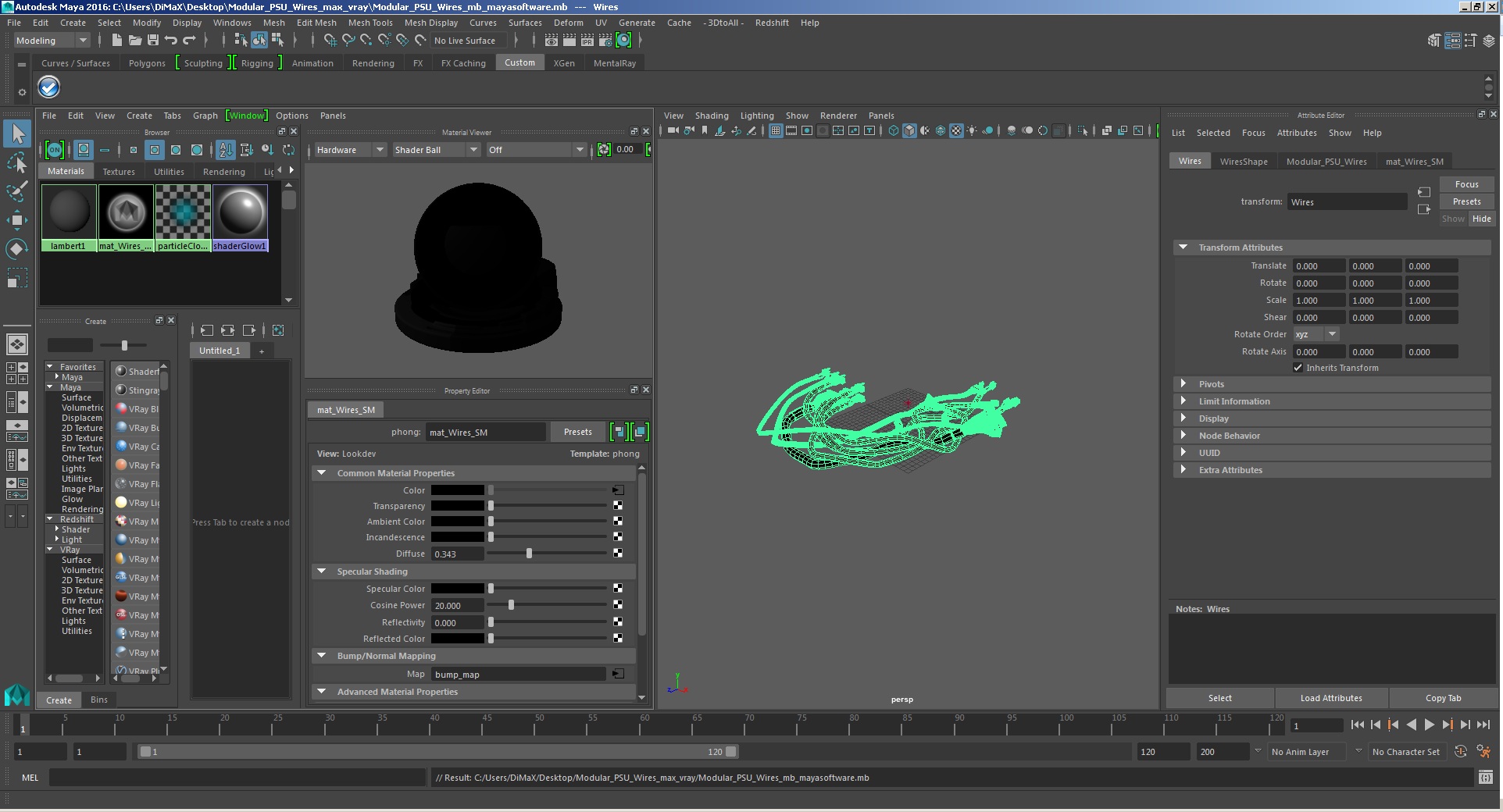Click the Color map checker button
The height and width of the screenshot is (812, 1503).
pyautogui.click(x=618, y=490)
